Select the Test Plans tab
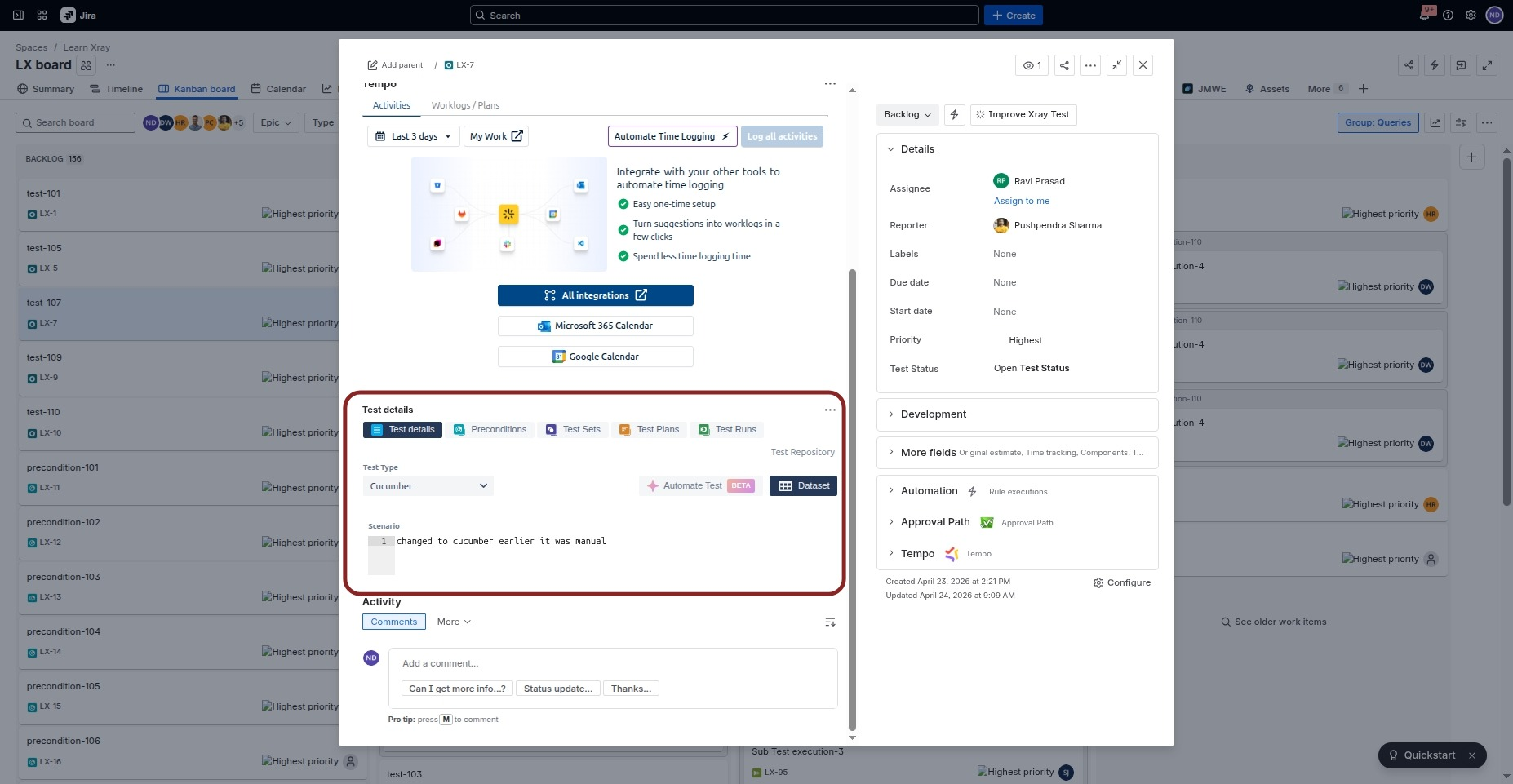The image size is (1513, 784). [649, 430]
